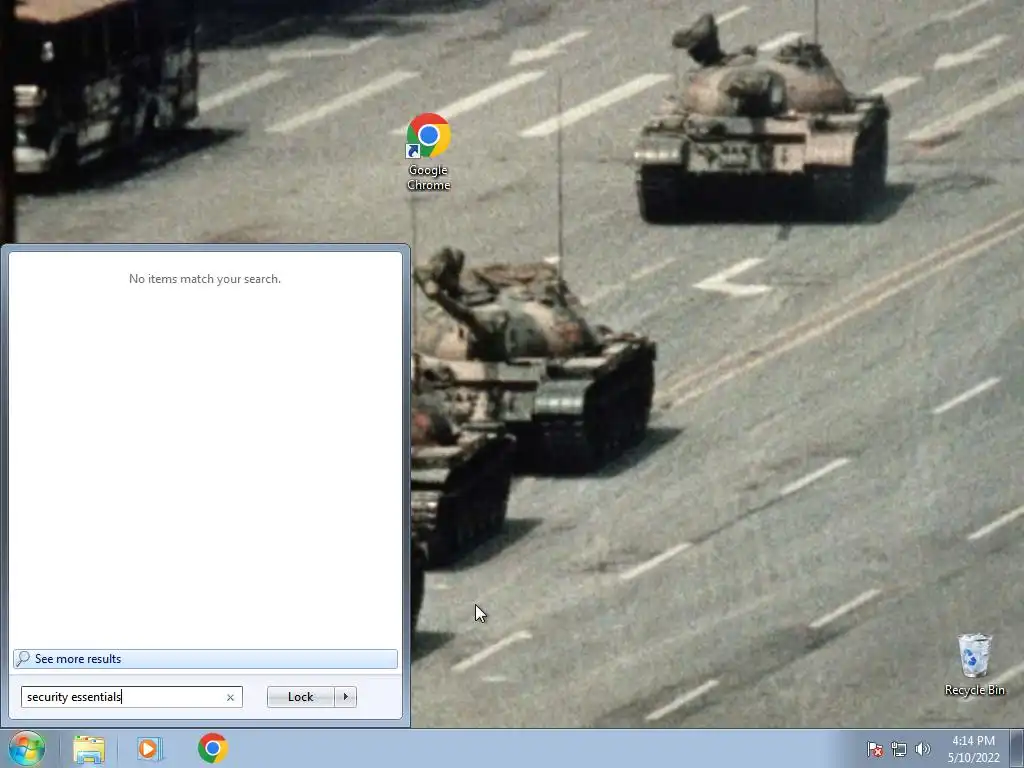Click in the Start menu search field
The height and width of the screenshot is (768, 1024).
point(131,697)
